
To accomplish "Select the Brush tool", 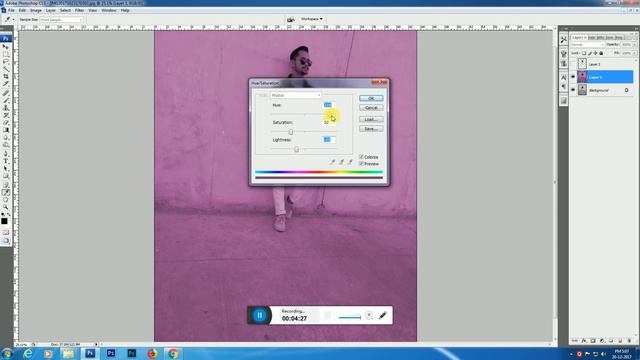I will click(6, 100).
